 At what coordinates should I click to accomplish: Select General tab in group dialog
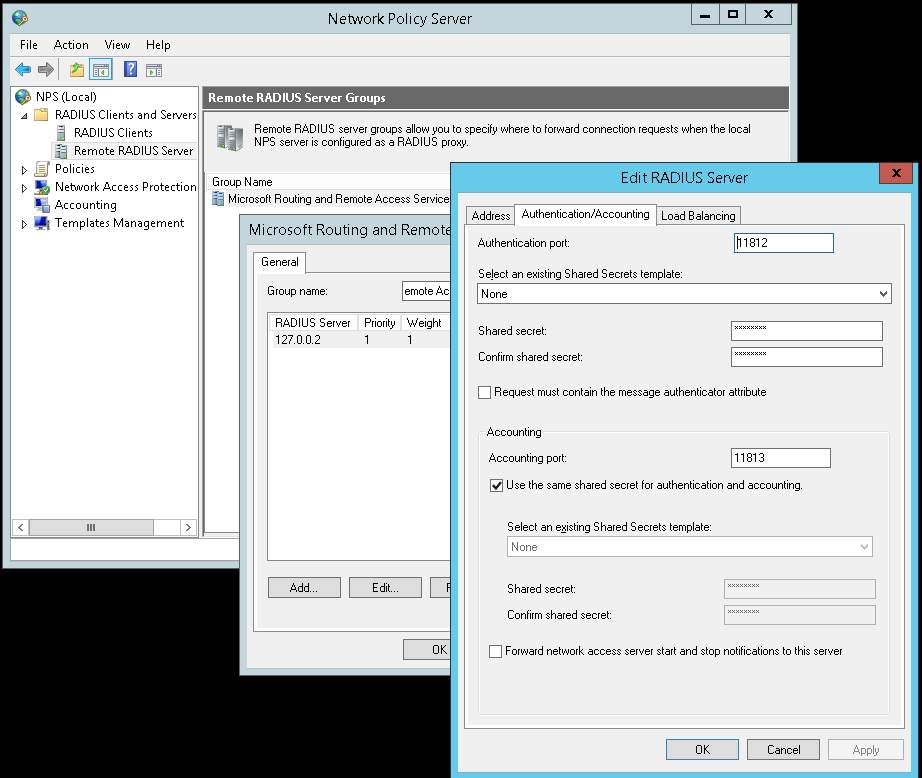tap(279, 262)
